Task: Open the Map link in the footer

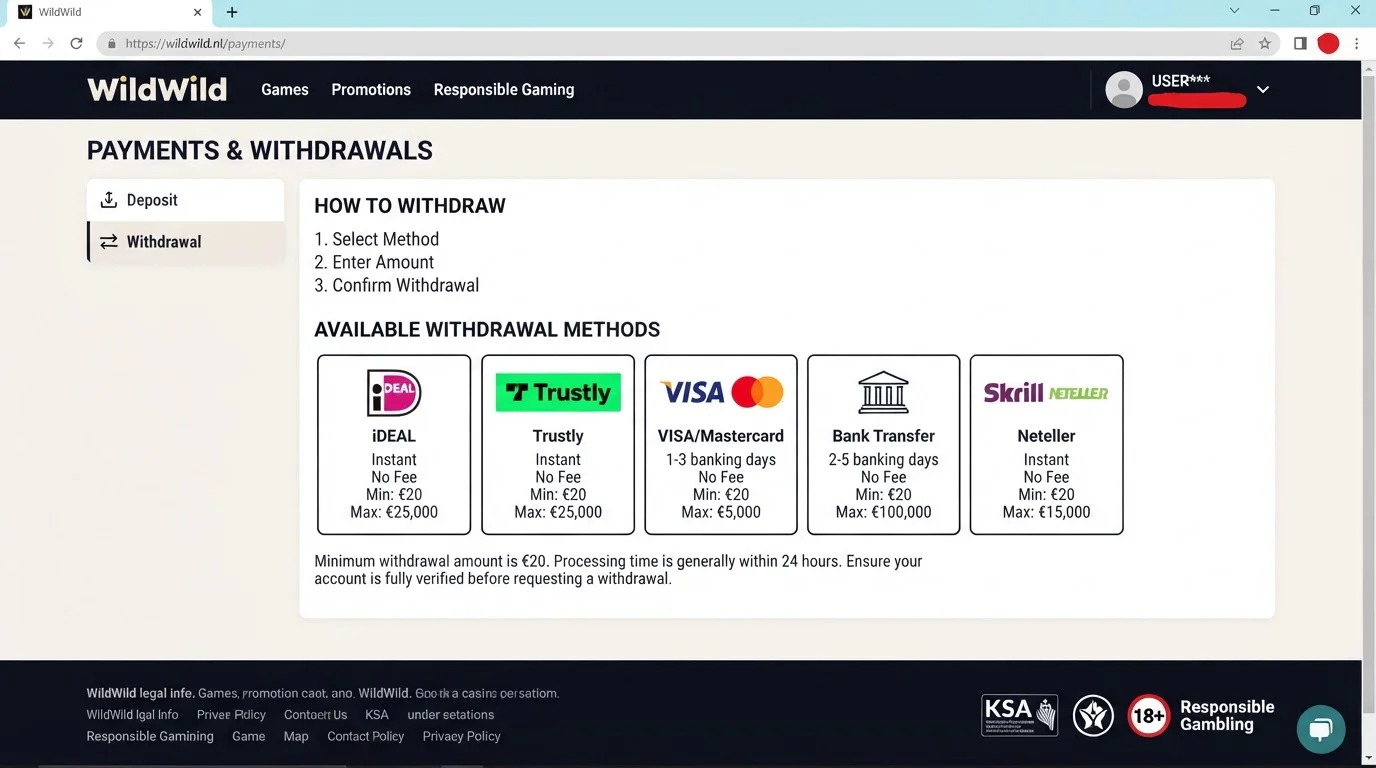Action: click(296, 736)
